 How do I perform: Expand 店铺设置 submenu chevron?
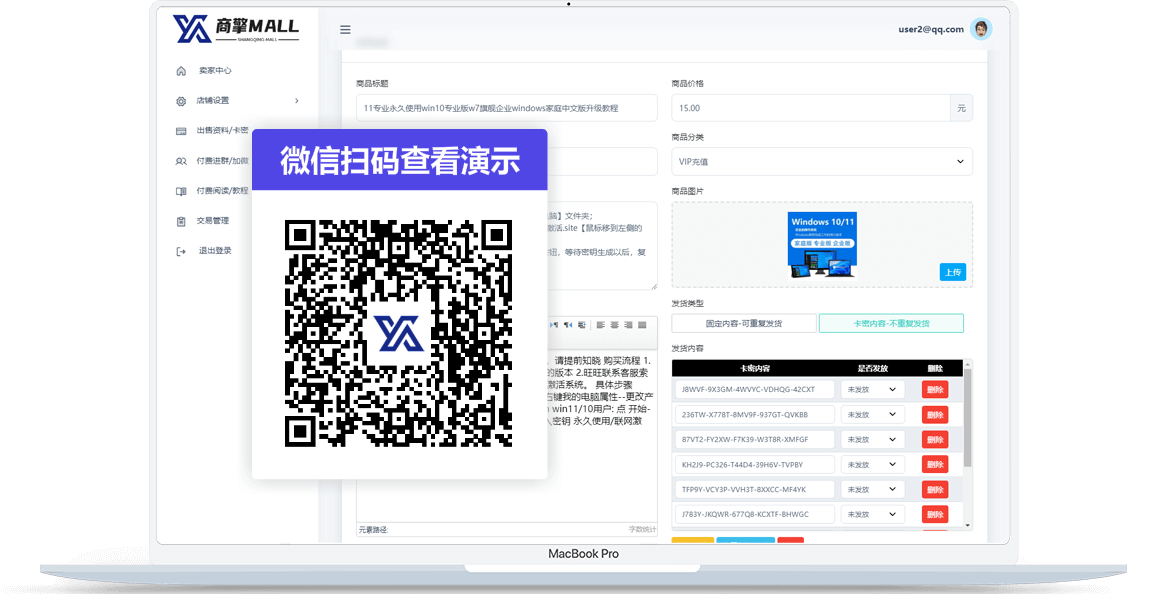point(297,100)
